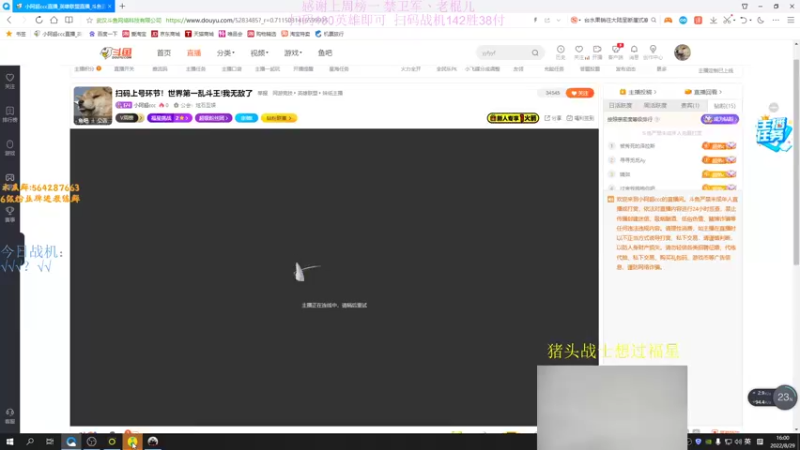Open the 京东商城 bookmark

pyautogui.click(x=166, y=34)
